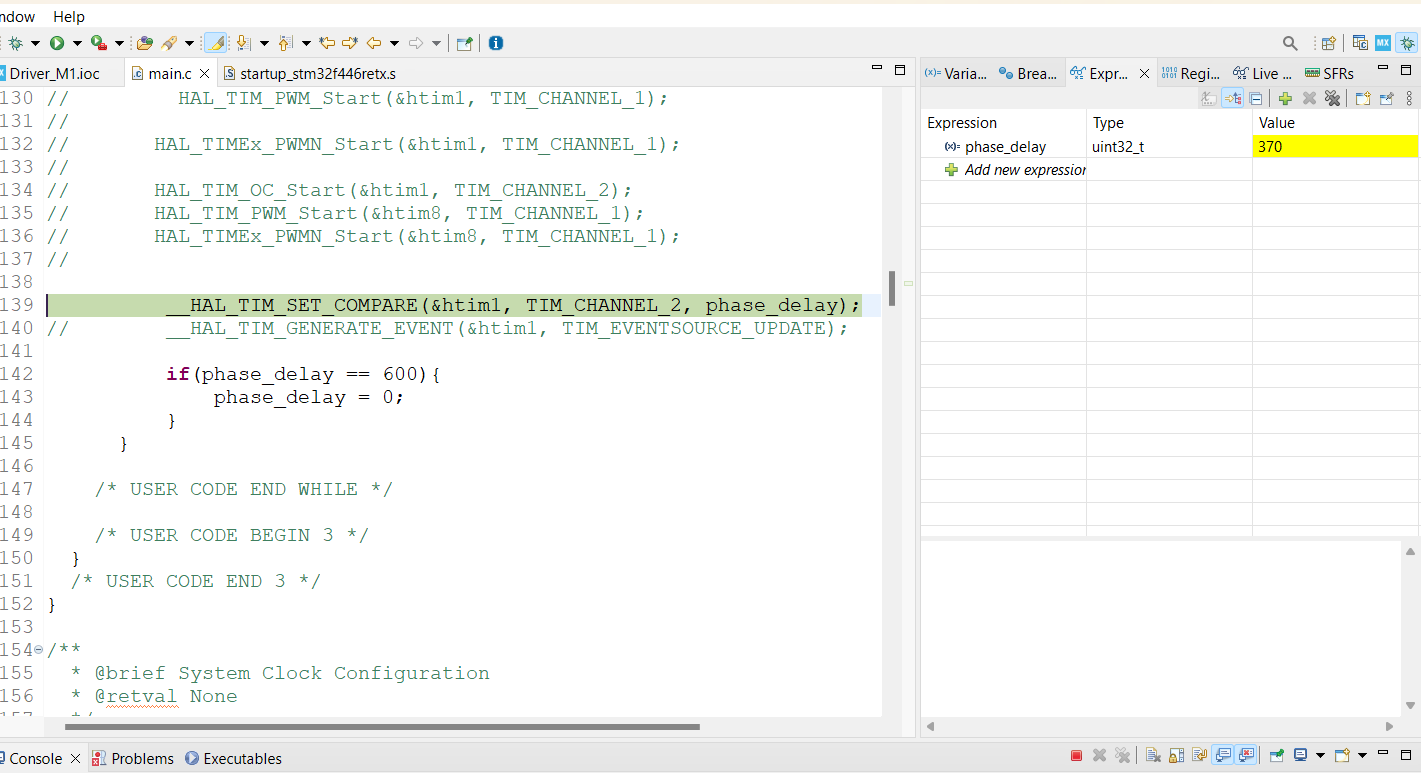Open the Help menu

[x=69, y=17]
